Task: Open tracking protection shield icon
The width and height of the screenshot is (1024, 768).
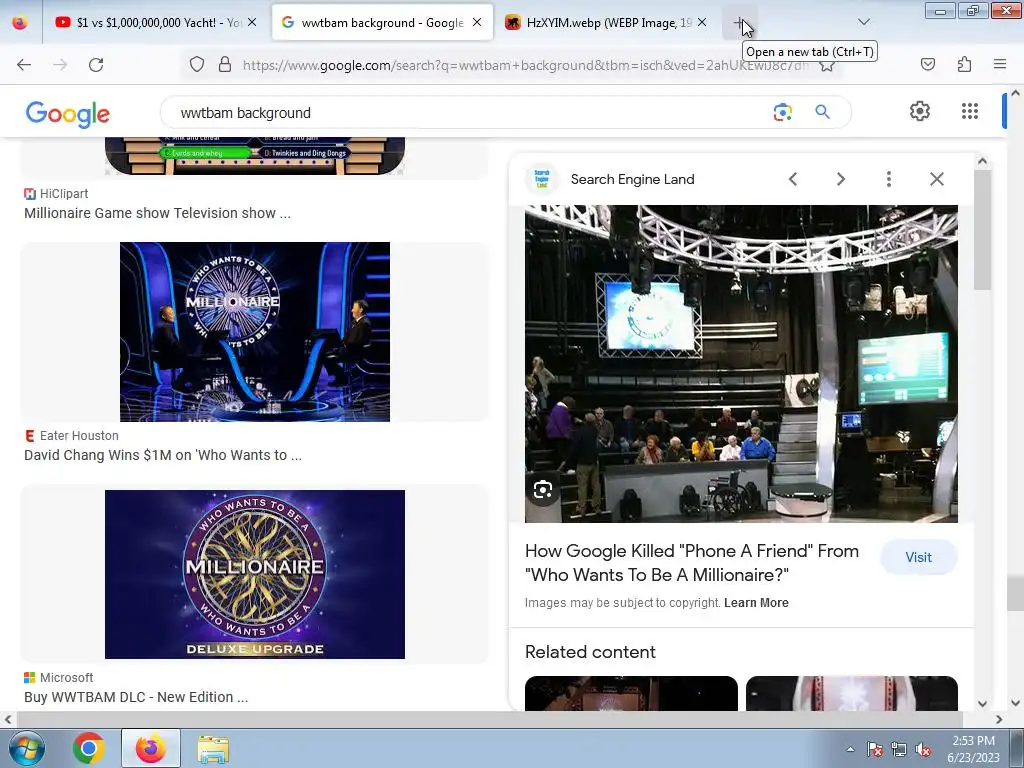Action: coord(197,64)
